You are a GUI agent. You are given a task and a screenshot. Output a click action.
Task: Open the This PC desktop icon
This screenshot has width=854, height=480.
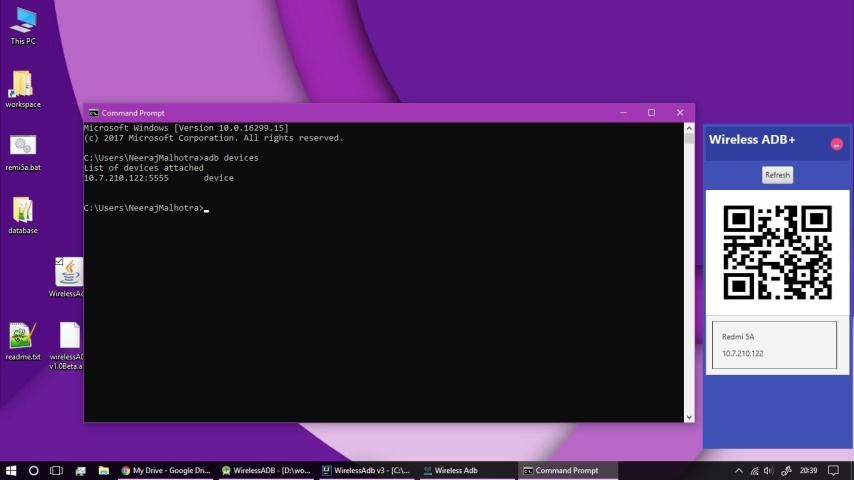[x=22, y=22]
